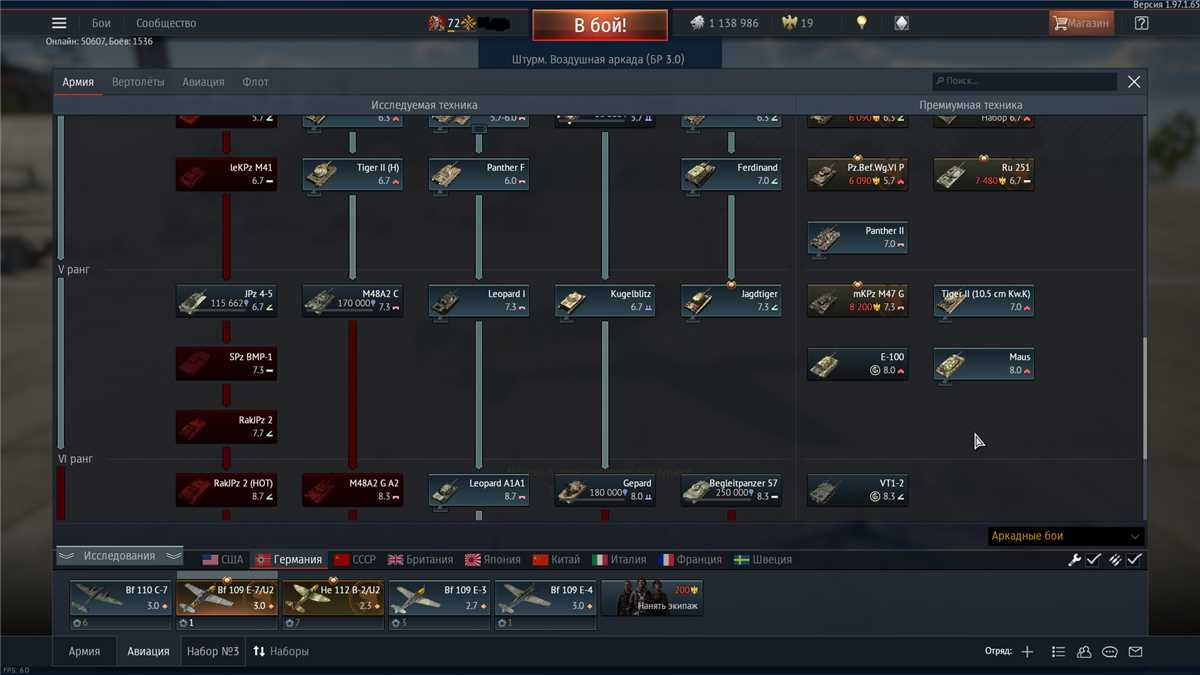Viewport: 1200px width, 675px height.
Task: Open the Бои menu
Action: coord(101,23)
